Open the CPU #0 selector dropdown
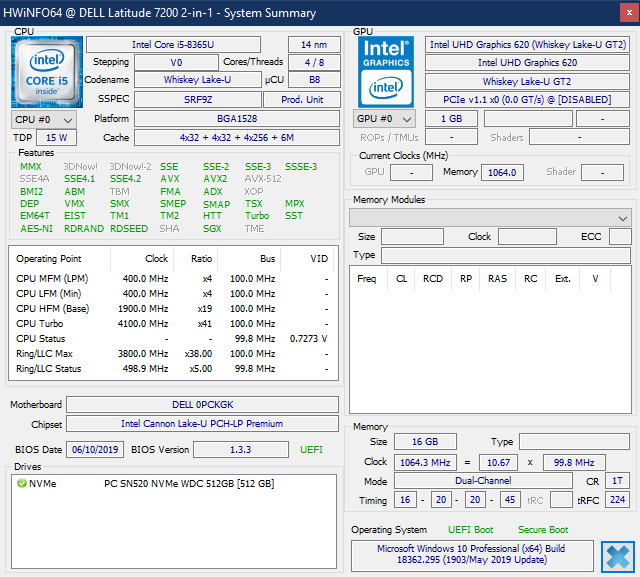640x577 pixels. point(39,119)
